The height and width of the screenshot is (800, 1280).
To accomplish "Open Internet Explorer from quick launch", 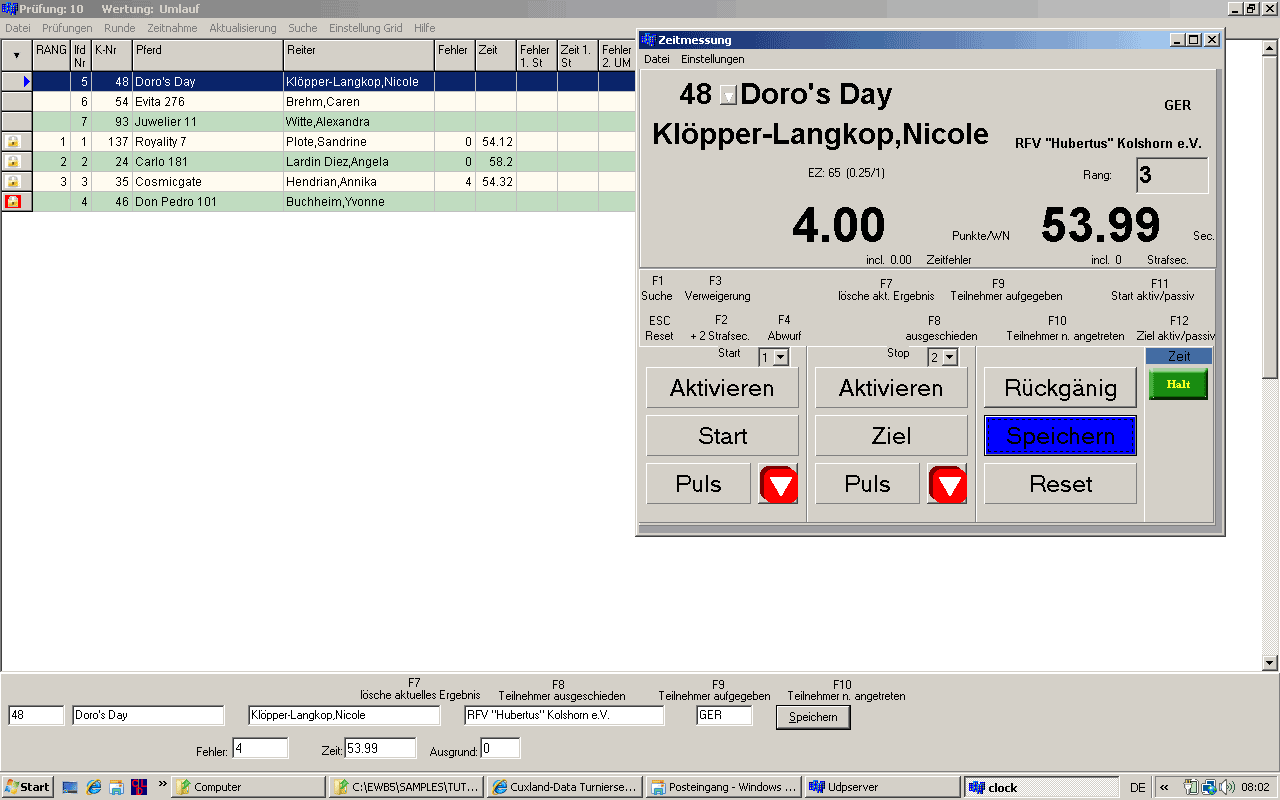I will pyautogui.click(x=93, y=787).
